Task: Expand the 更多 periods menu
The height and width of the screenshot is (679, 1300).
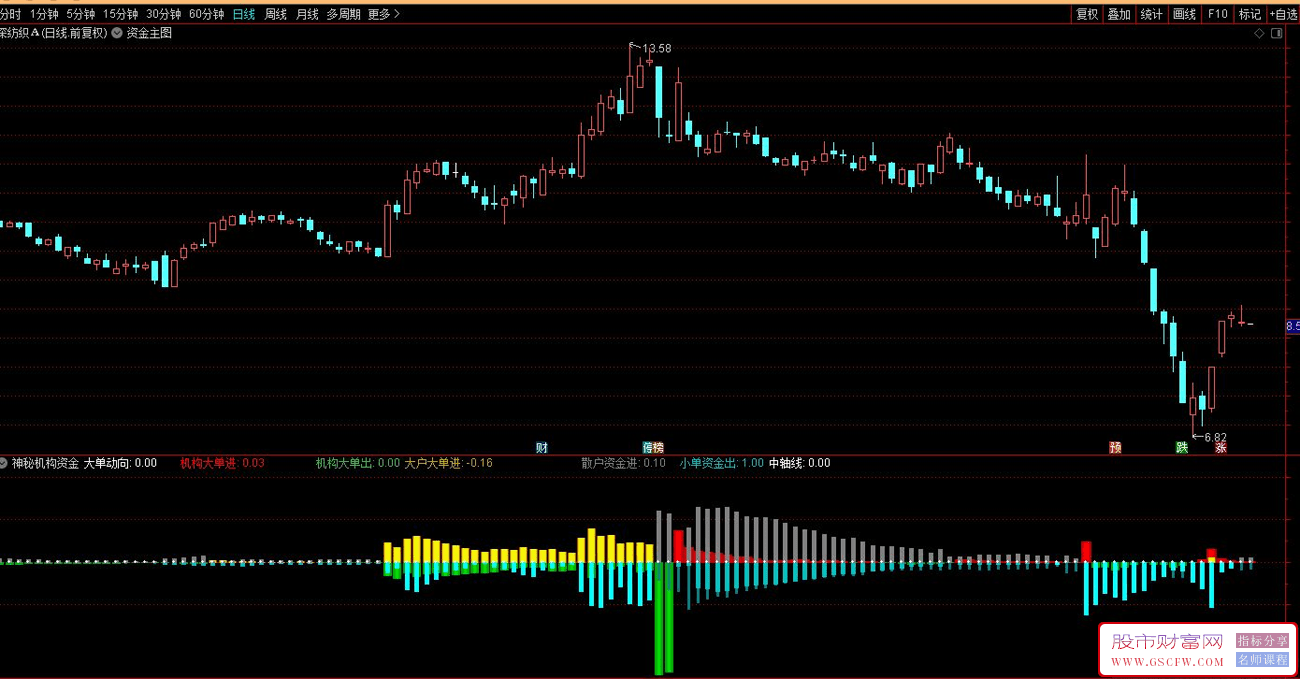Action: pos(384,14)
